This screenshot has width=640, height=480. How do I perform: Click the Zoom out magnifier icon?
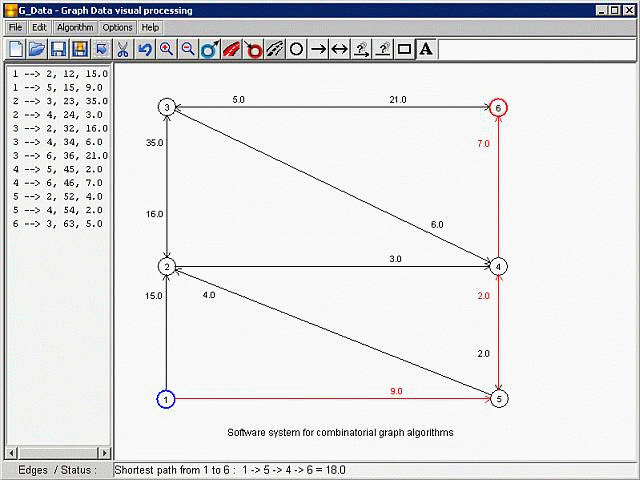click(188, 49)
